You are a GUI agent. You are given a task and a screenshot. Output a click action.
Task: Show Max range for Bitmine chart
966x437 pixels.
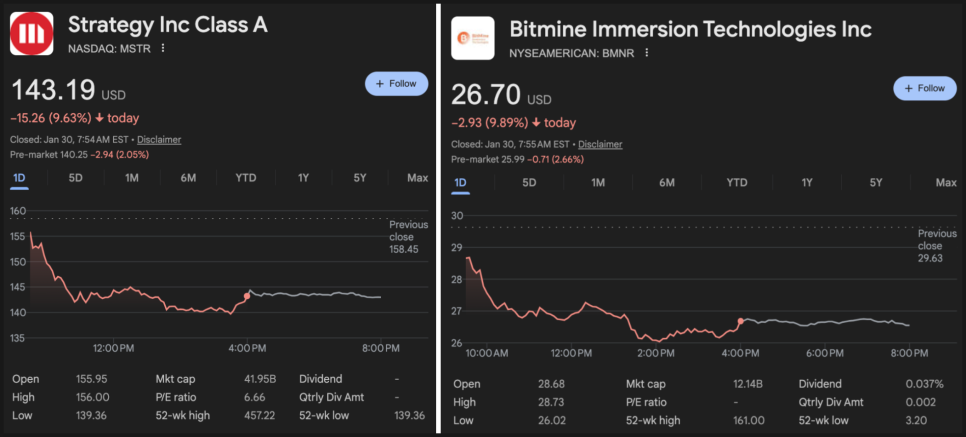[945, 183]
